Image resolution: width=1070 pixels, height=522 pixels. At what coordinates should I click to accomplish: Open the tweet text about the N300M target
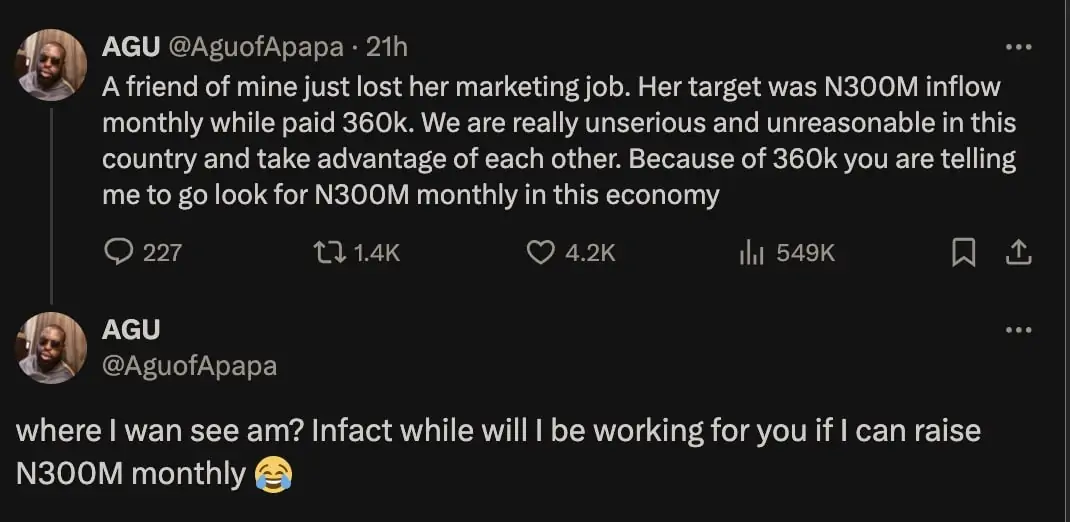pyautogui.click(x=550, y=140)
